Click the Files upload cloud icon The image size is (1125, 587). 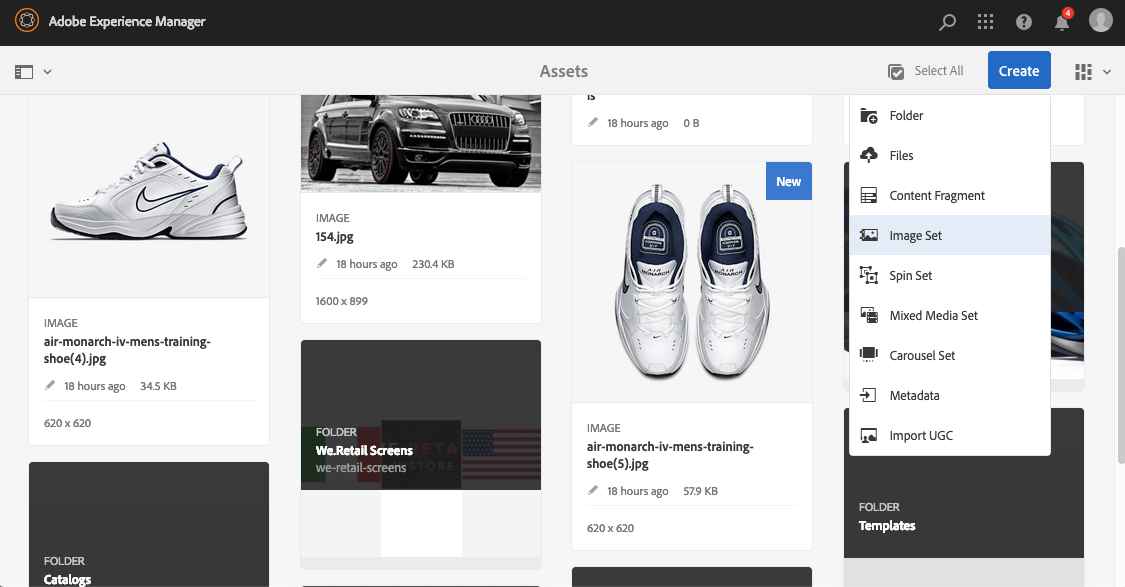click(x=869, y=155)
